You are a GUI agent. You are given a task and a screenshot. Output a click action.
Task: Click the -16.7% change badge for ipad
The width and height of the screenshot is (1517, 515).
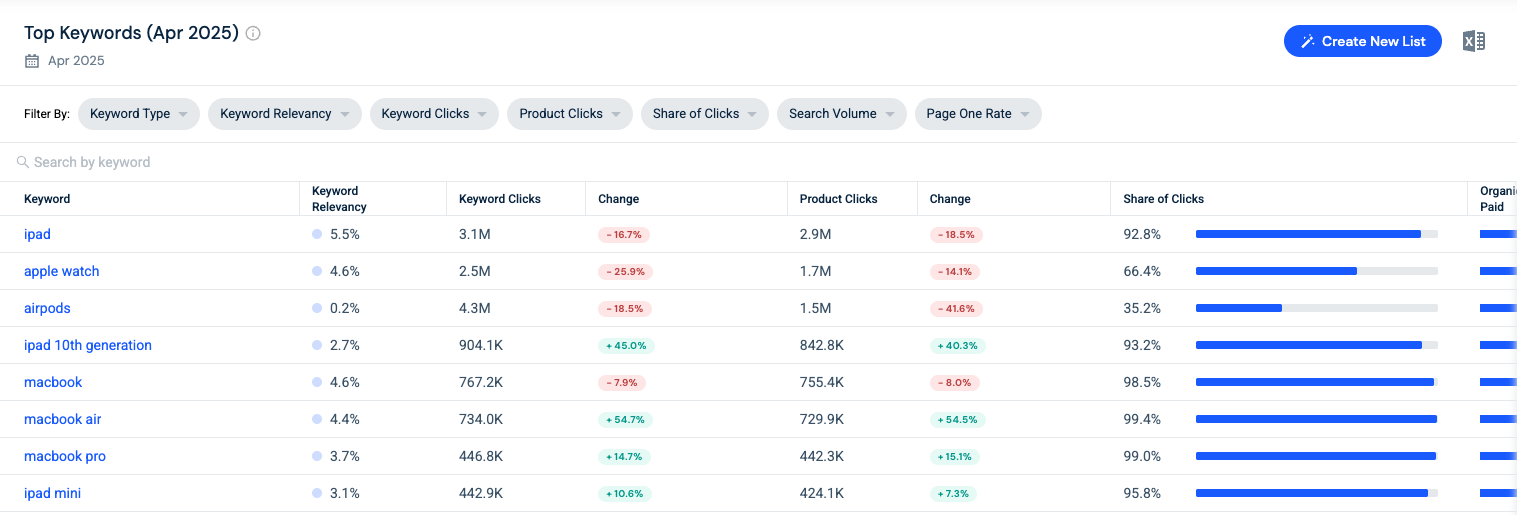[x=624, y=235]
